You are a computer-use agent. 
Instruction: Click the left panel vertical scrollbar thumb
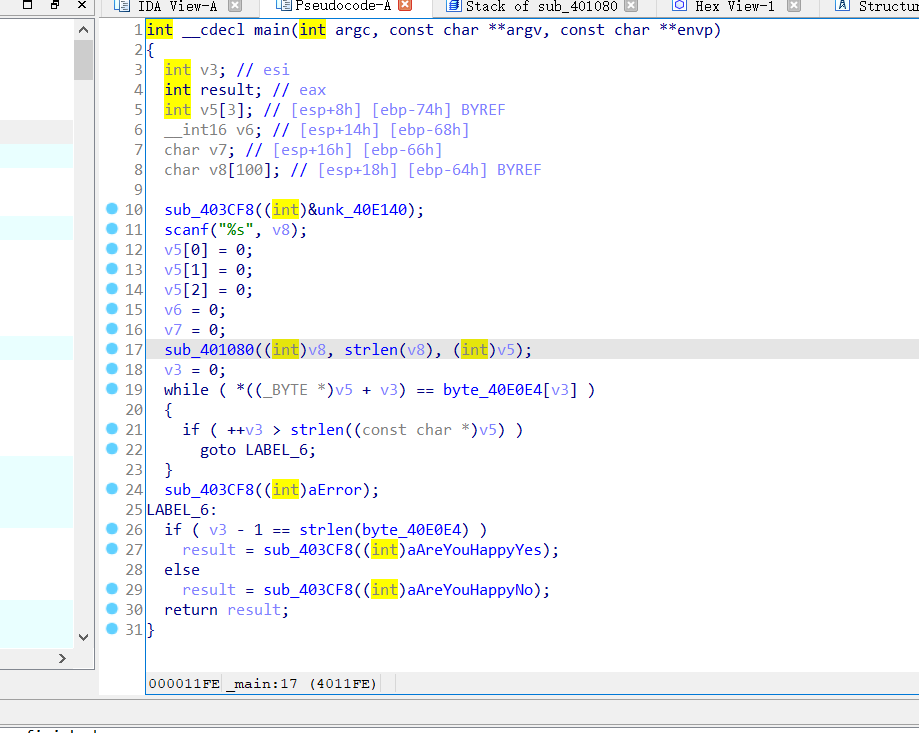pyautogui.click(x=83, y=59)
